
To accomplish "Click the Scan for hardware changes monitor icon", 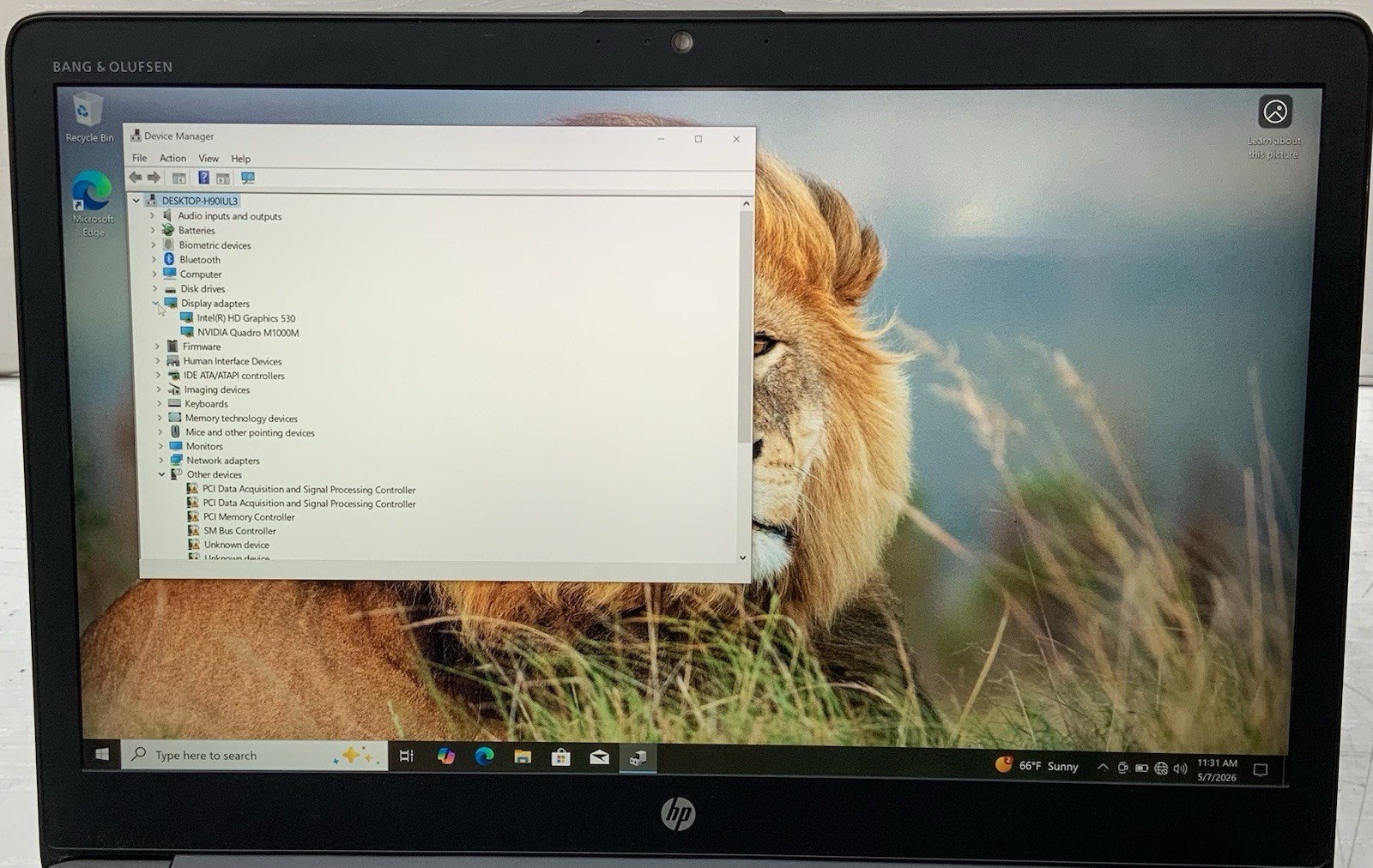I will tap(248, 178).
